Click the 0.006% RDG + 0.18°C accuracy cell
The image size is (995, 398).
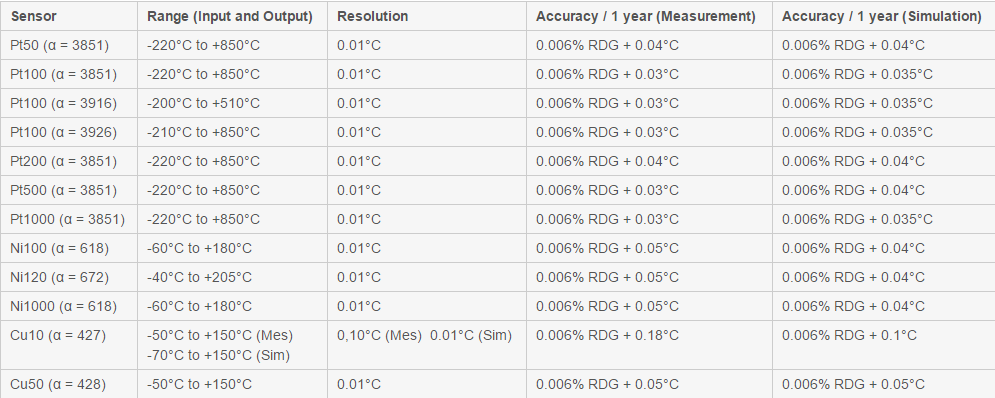pyautogui.click(x=607, y=335)
